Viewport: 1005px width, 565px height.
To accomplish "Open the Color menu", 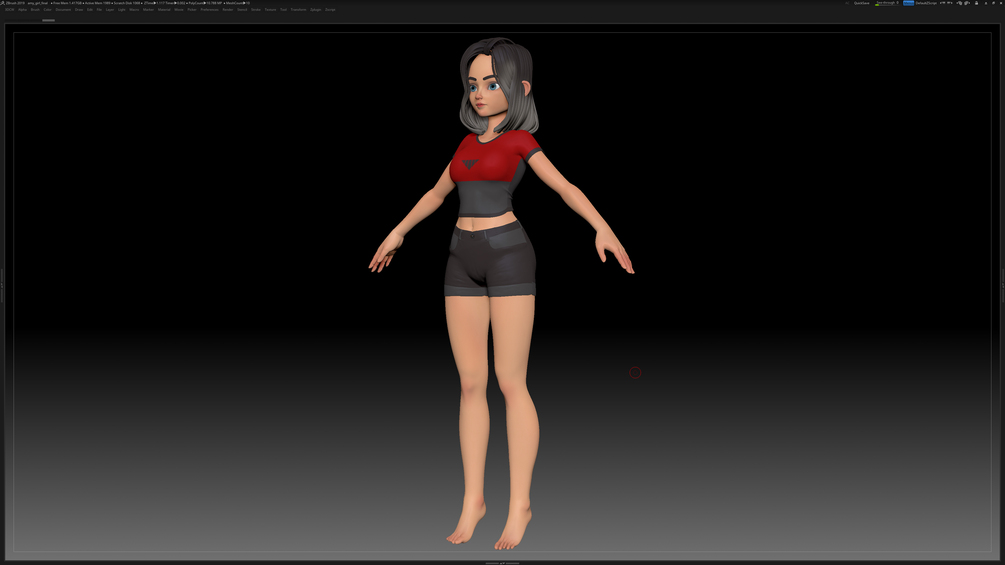I will tap(47, 10).
